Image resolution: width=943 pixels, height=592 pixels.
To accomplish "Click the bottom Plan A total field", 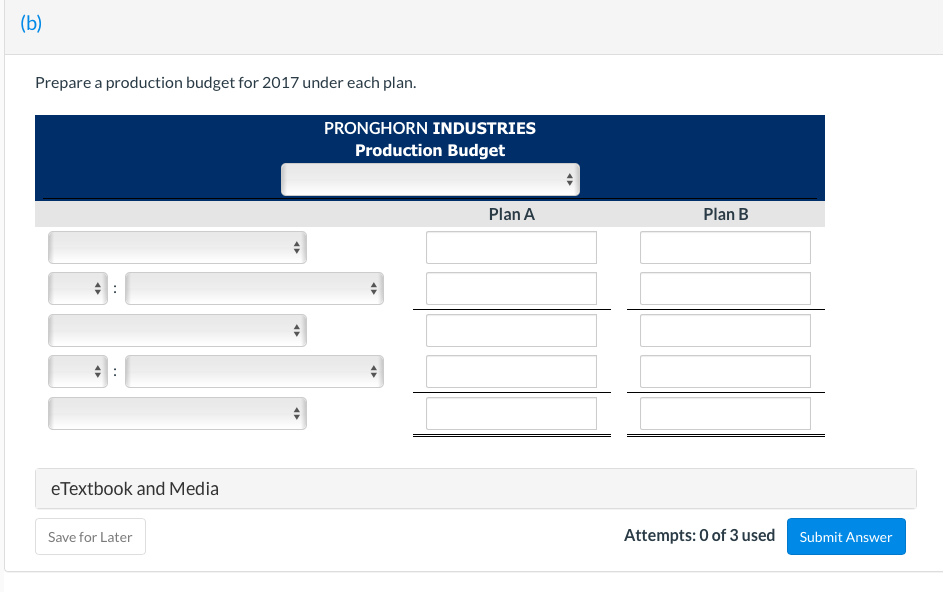I will click(511, 413).
